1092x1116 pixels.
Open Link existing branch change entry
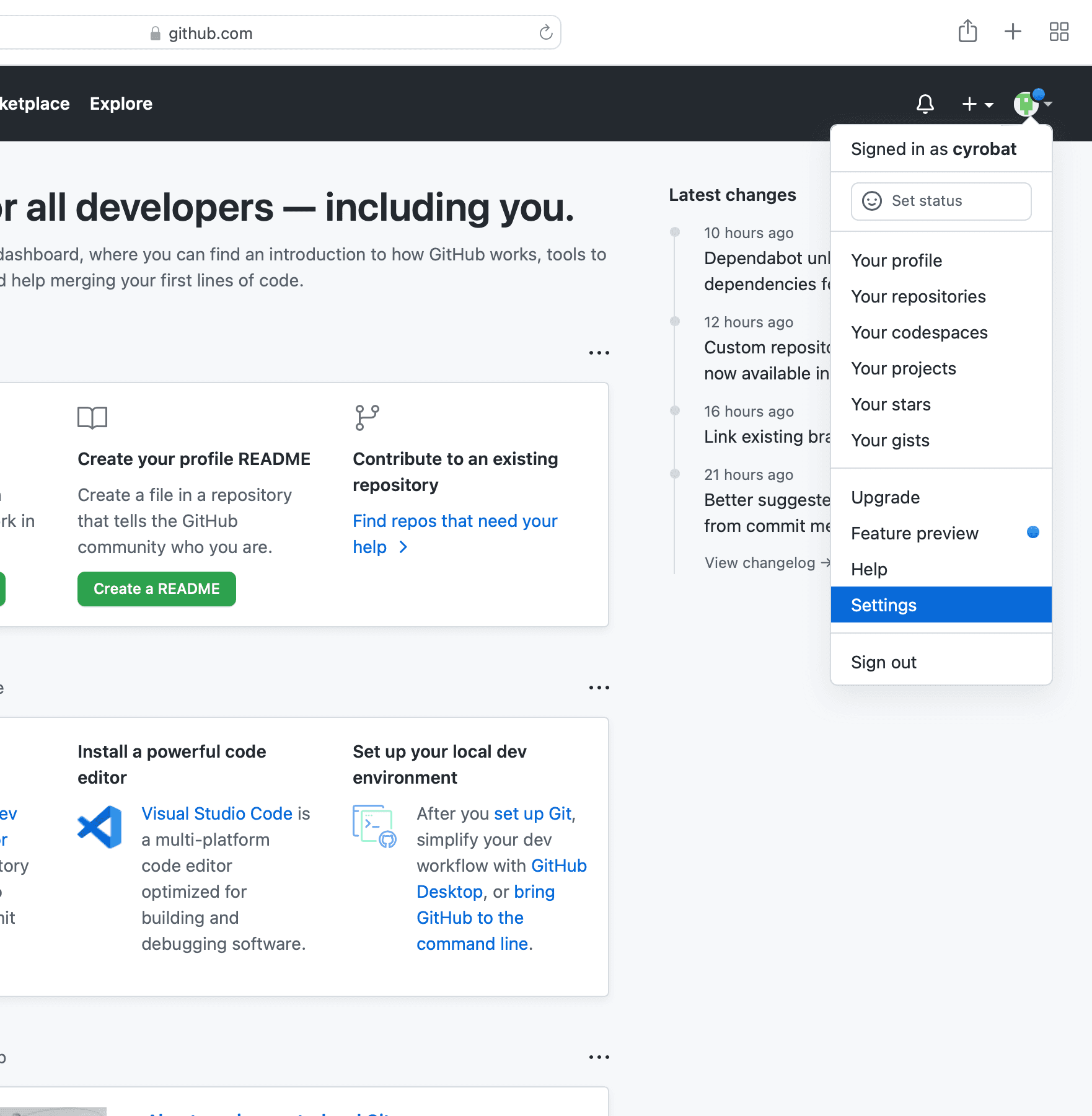click(767, 436)
